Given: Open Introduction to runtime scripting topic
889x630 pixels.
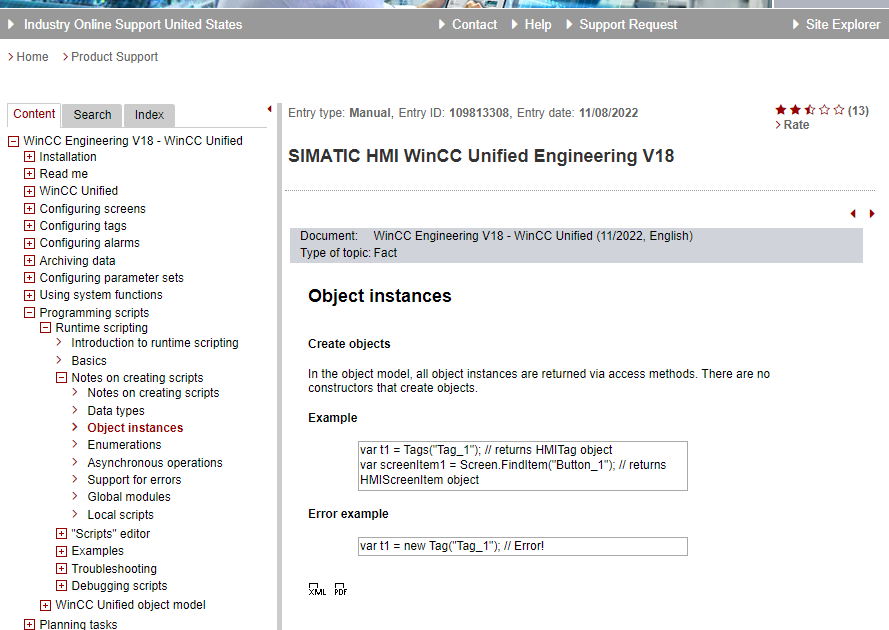Looking at the screenshot, I should [x=155, y=343].
